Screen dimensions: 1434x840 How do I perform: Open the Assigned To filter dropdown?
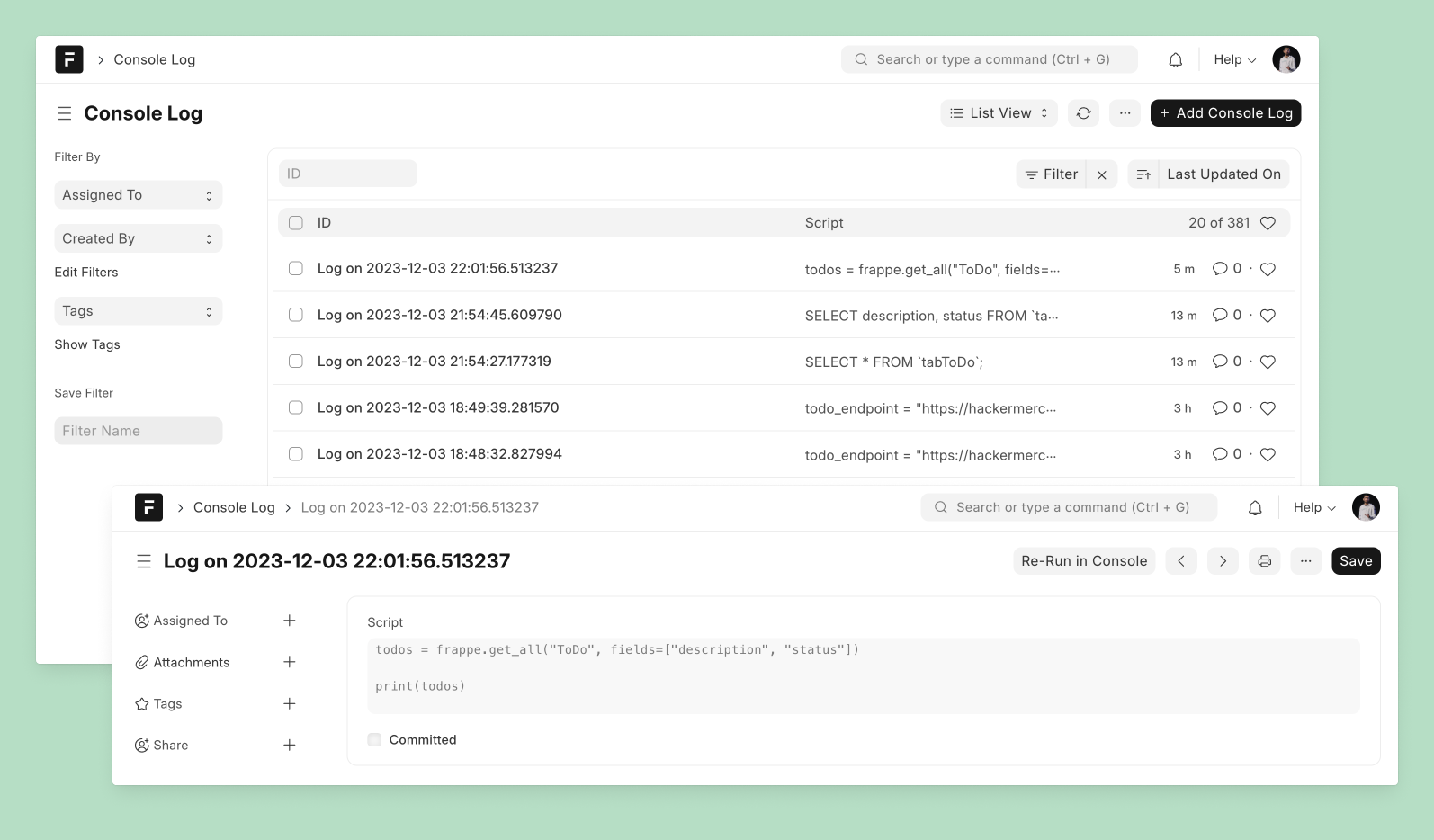point(138,195)
